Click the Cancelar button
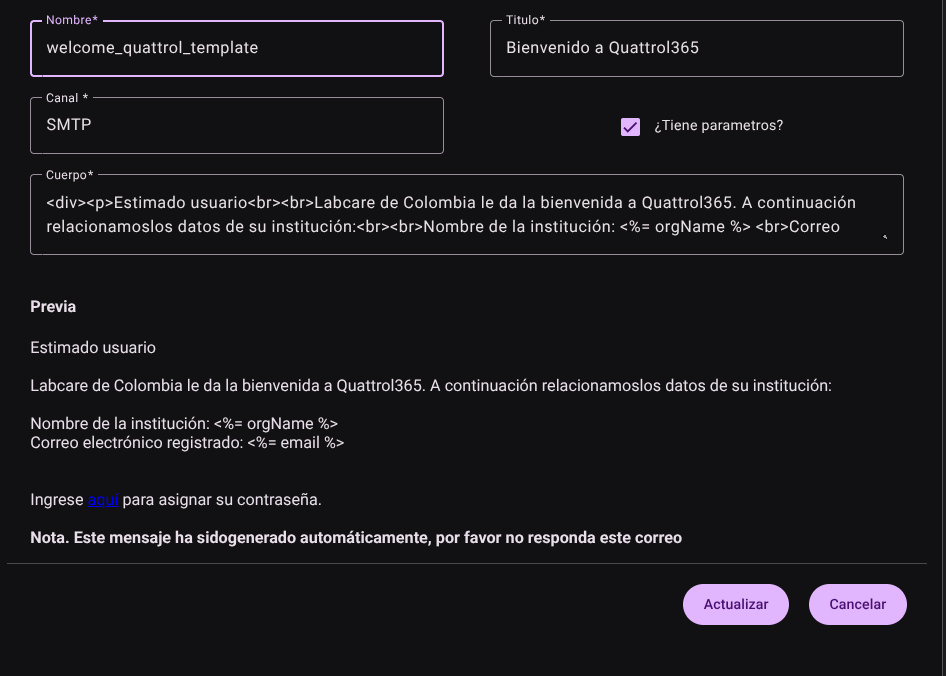This screenshot has width=946, height=676. (x=857, y=604)
